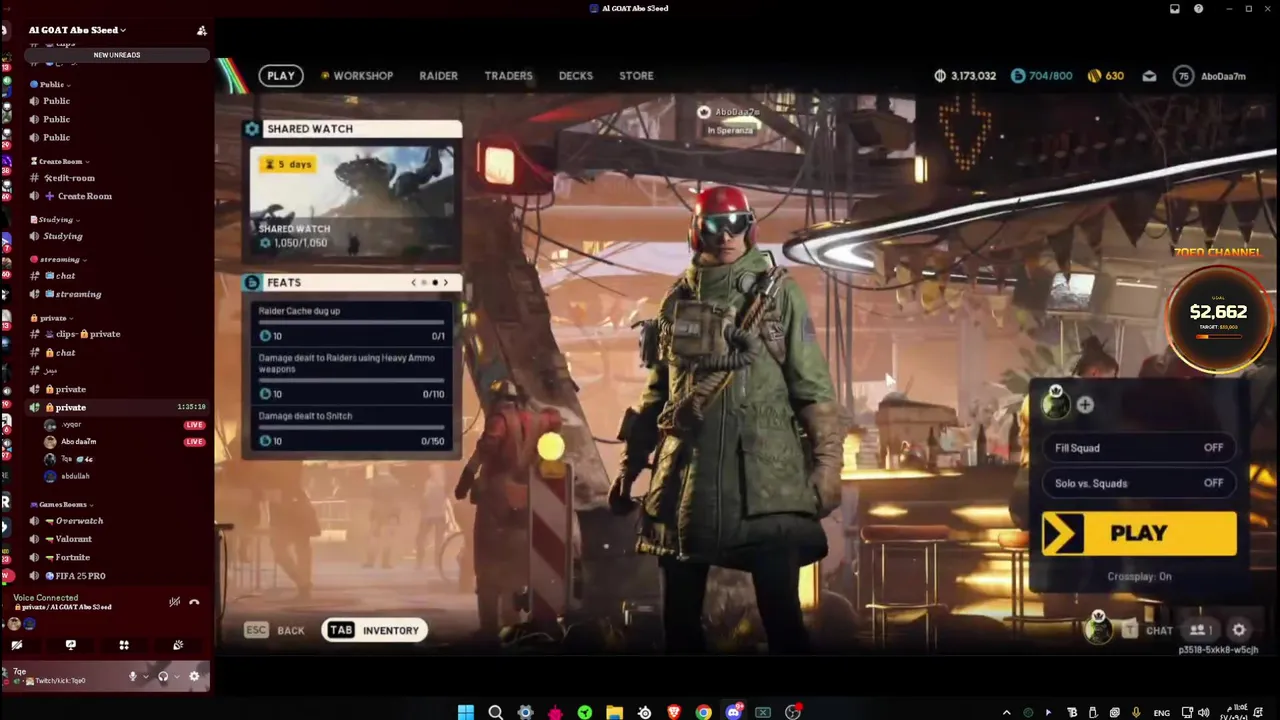This screenshot has height=720, width=1280.
Task: Toggle Fill Squad option
Action: pos(1139,448)
